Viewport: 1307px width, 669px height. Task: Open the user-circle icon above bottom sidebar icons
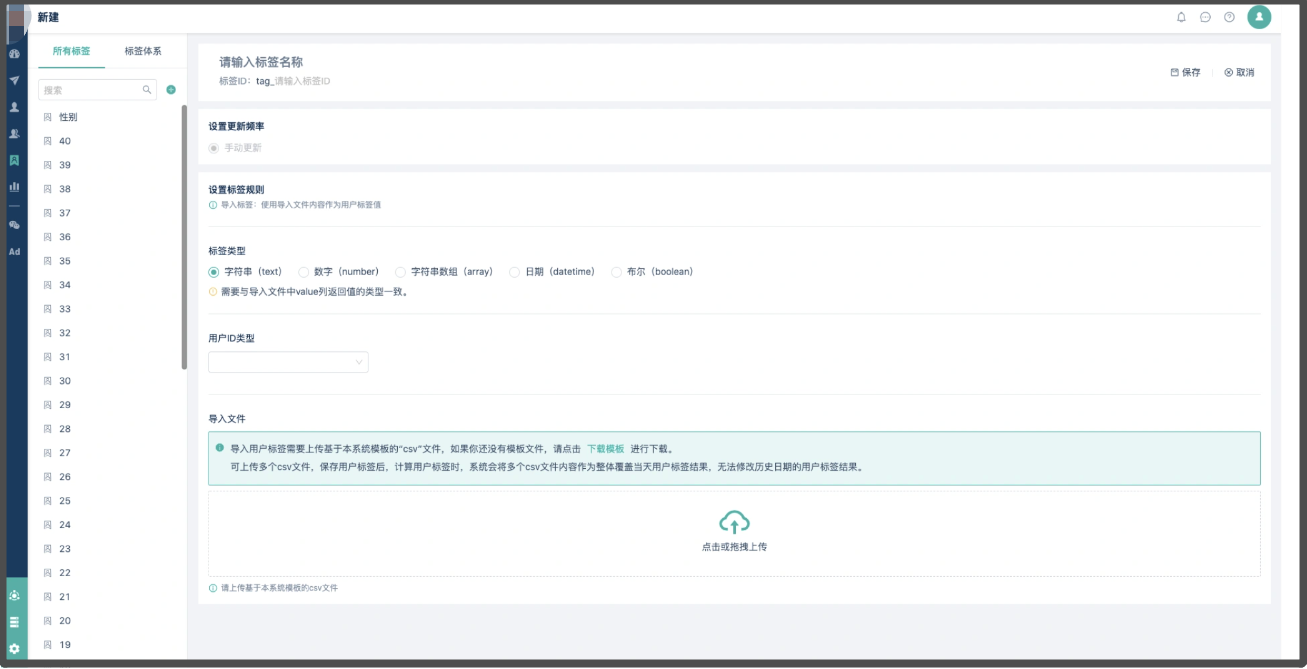(x=14, y=595)
